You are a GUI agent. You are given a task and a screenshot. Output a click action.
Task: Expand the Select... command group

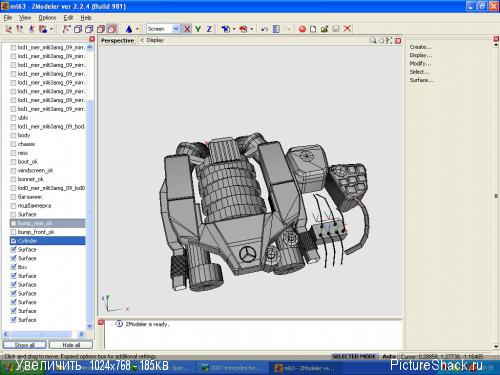(419, 72)
